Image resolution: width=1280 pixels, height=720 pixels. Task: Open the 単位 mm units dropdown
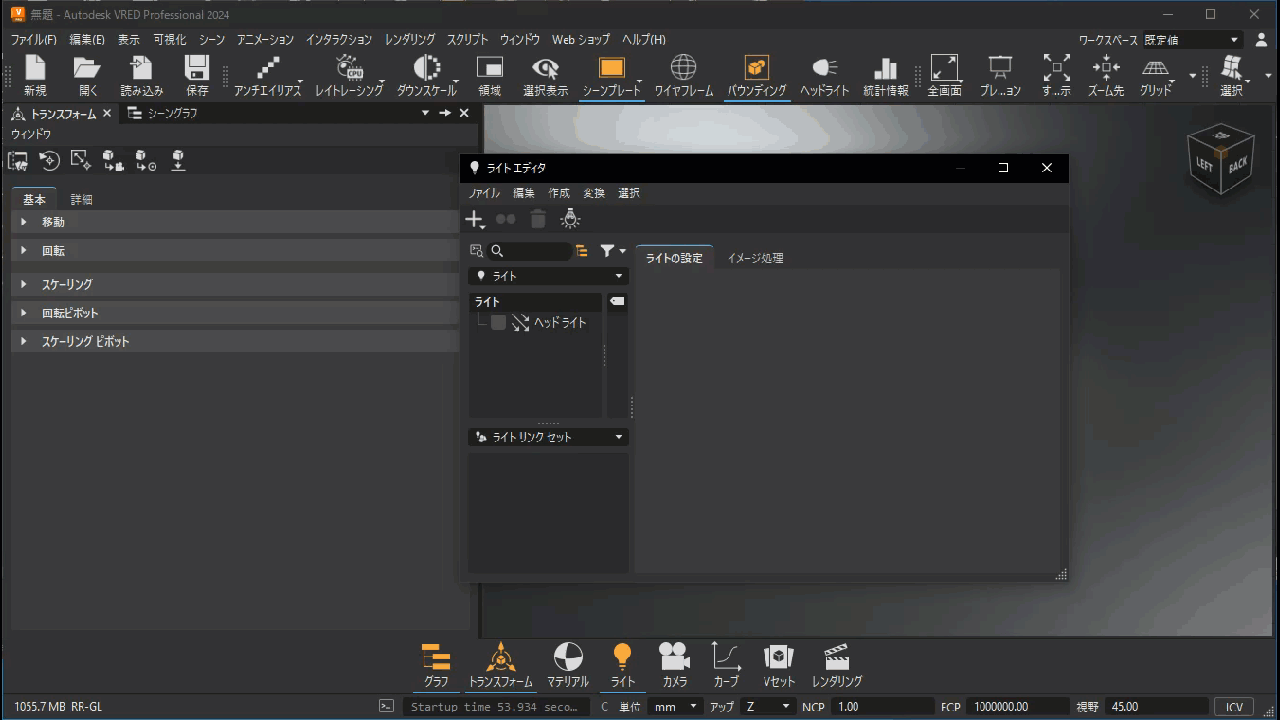676,707
